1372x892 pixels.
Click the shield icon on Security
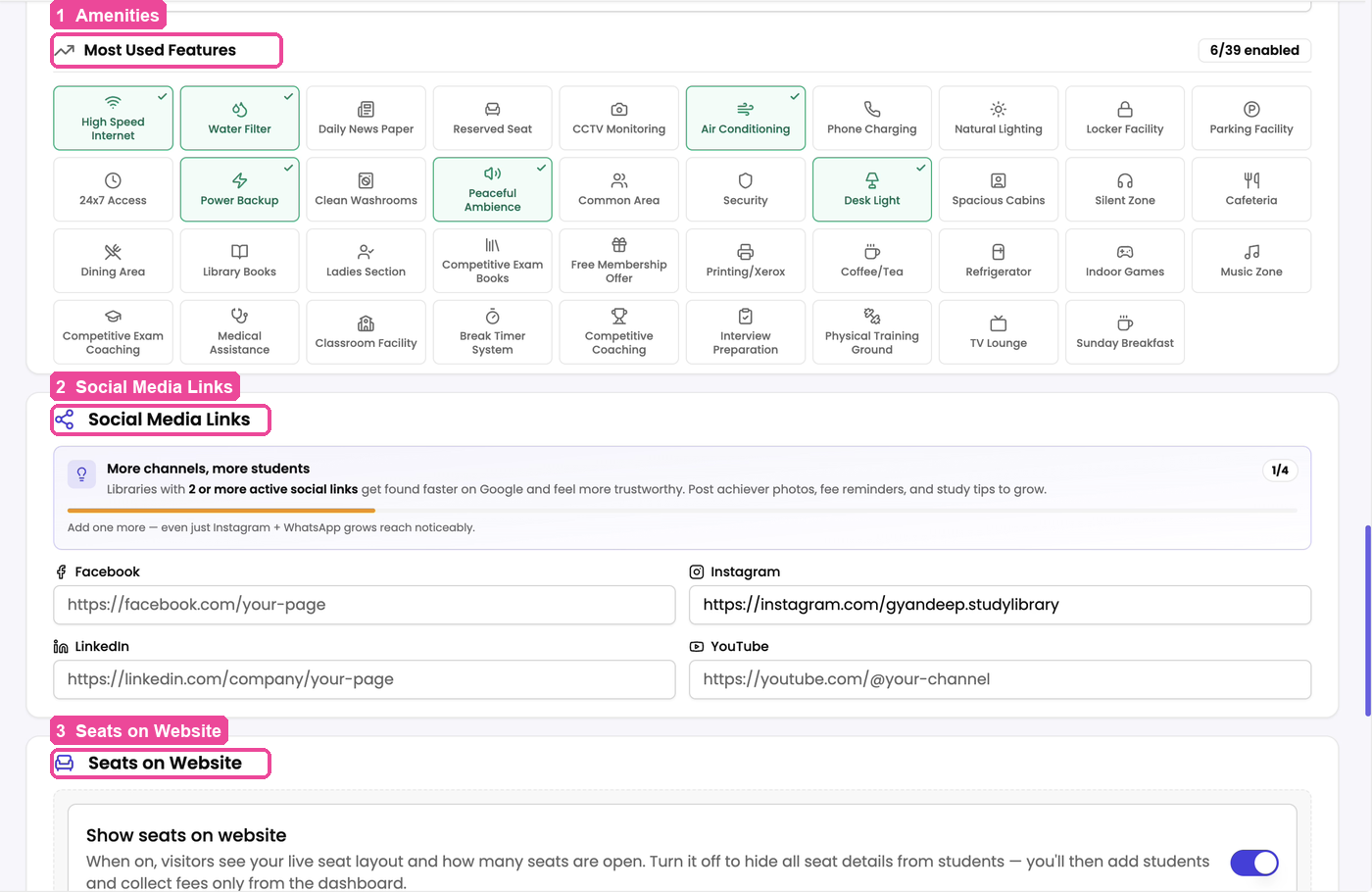tap(746, 181)
